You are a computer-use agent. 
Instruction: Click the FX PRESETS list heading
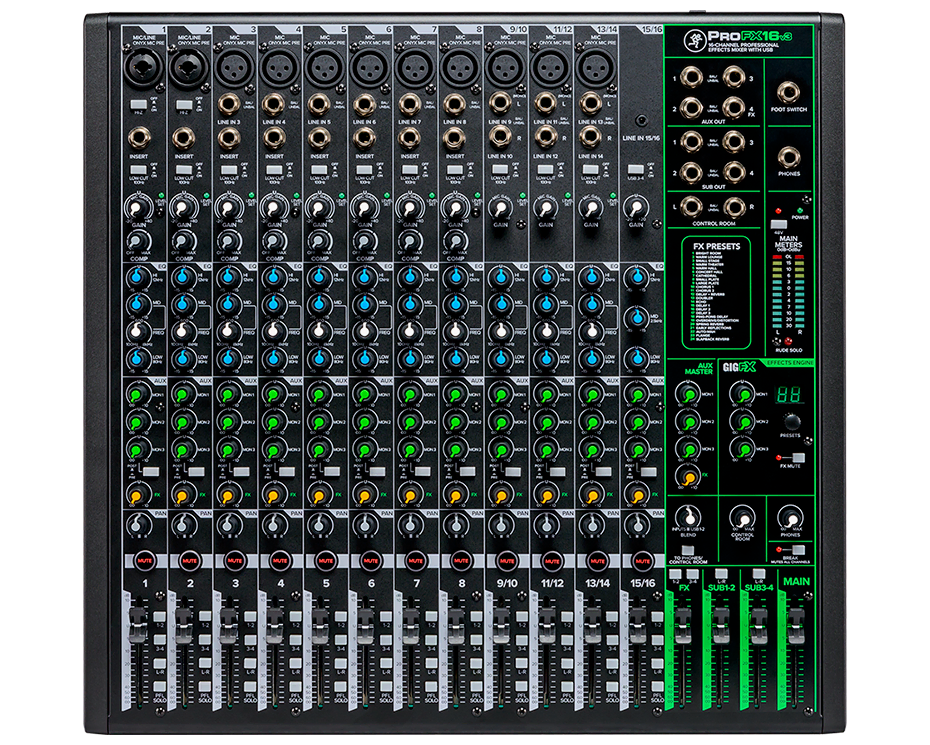click(716, 246)
